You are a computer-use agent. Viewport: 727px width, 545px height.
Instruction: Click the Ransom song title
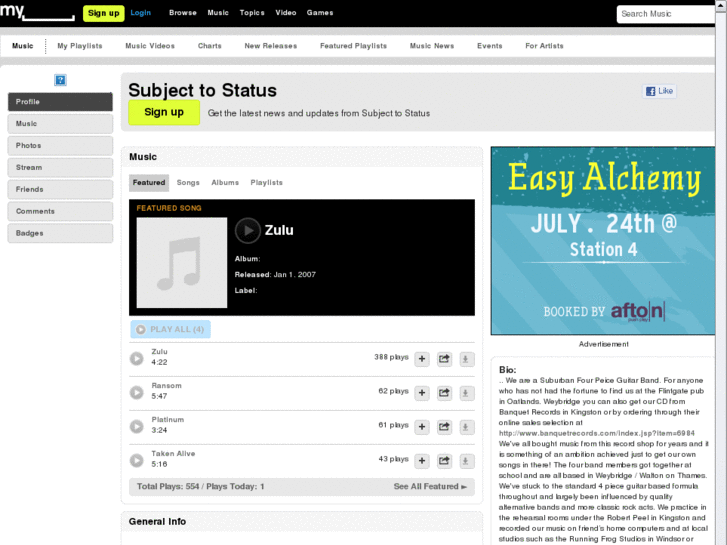166,385
